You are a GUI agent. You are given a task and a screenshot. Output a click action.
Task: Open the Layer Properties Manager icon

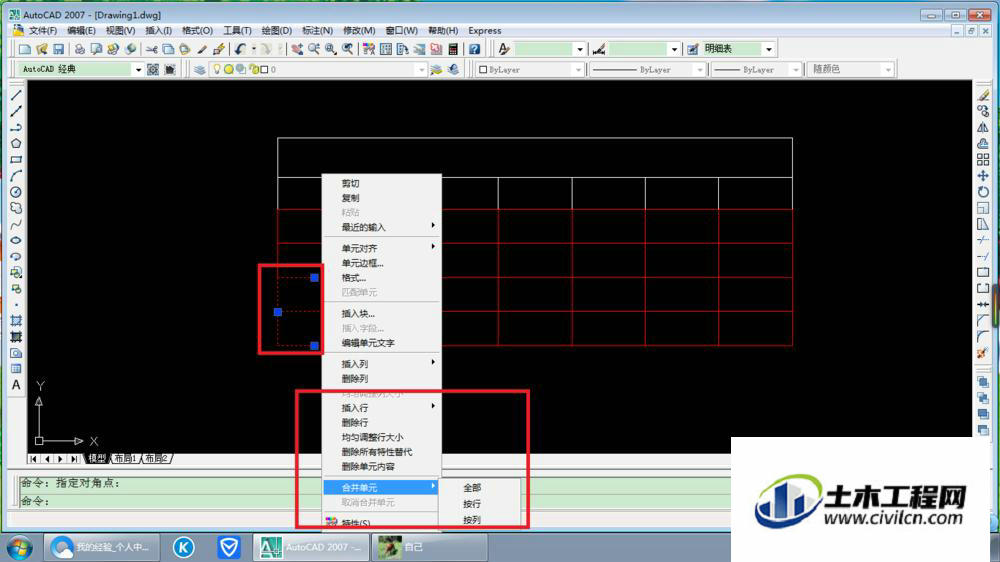click(200, 70)
